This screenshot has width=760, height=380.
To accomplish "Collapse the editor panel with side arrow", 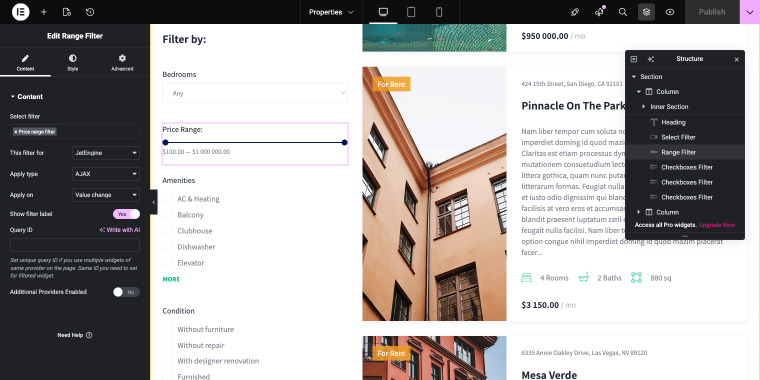I will (x=154, y=202).
